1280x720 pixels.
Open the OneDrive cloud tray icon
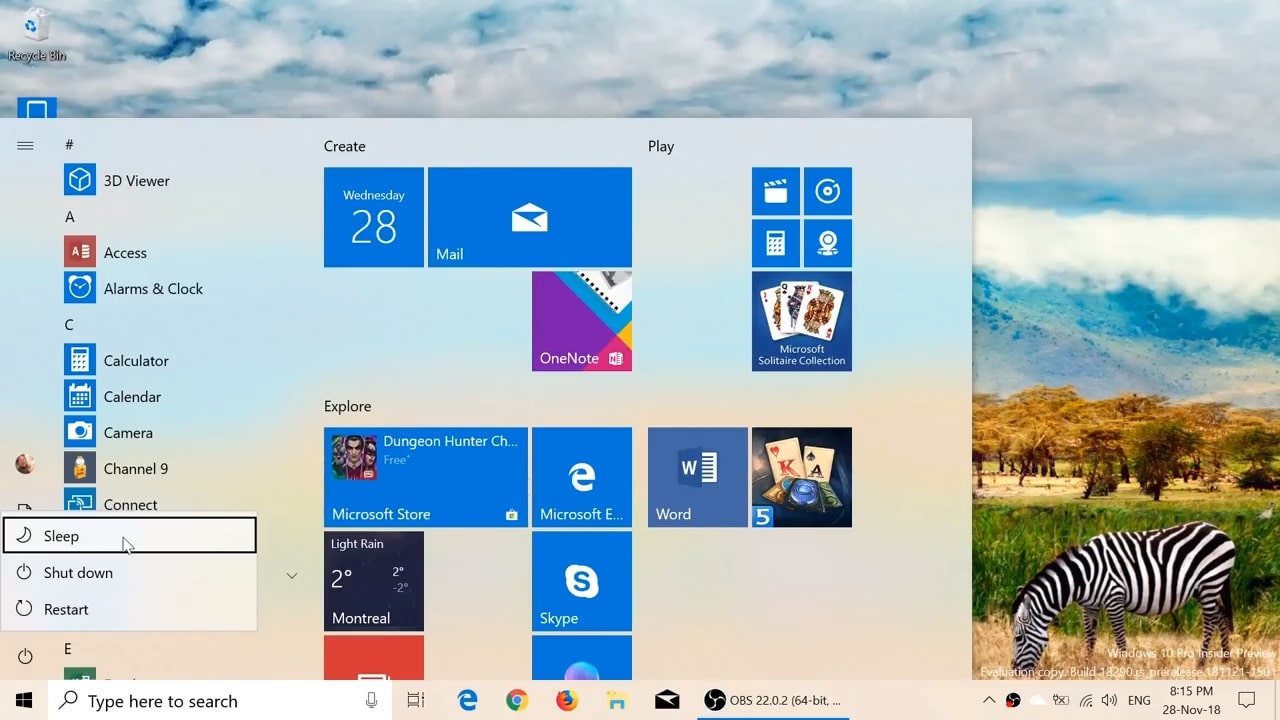pos(1037,700)
